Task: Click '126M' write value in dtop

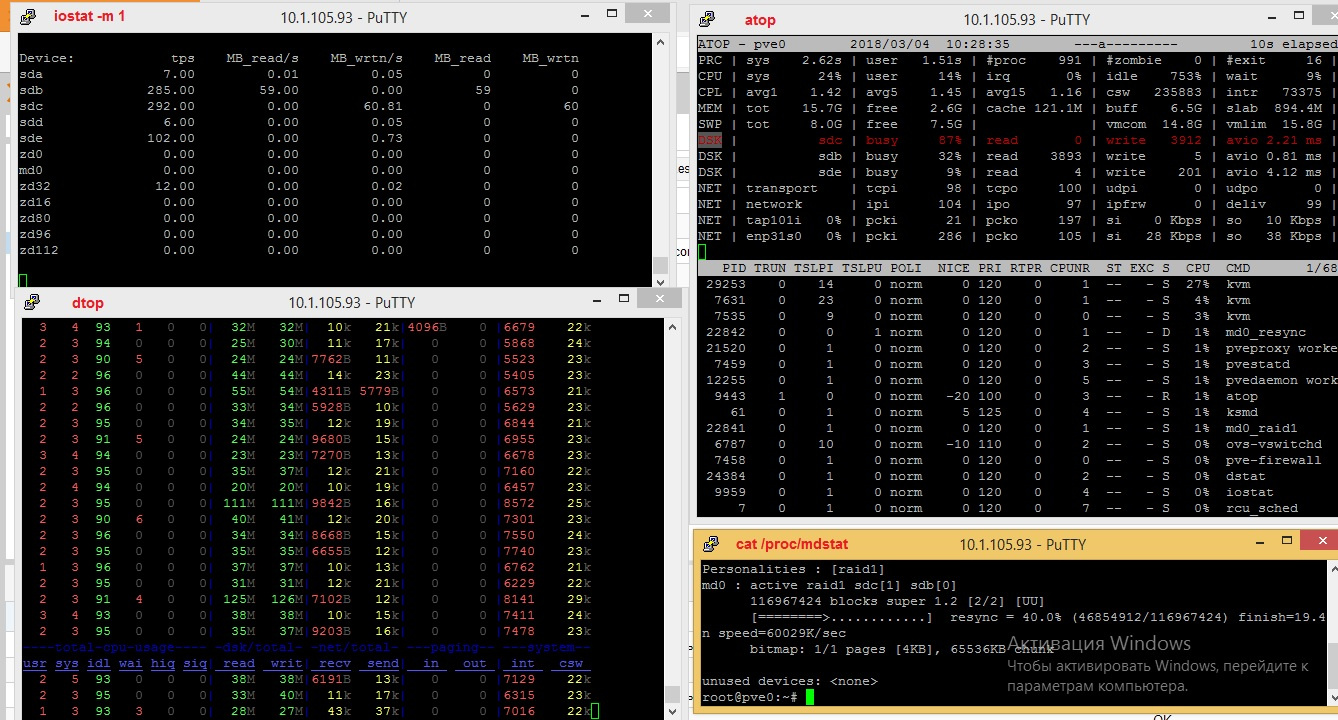Action: (x=287, y=599)
